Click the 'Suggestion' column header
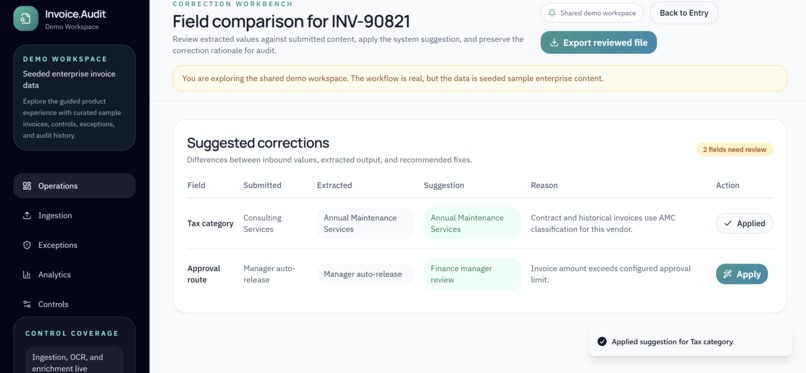This screenshot has width=806, height=373. click(444, 185)
